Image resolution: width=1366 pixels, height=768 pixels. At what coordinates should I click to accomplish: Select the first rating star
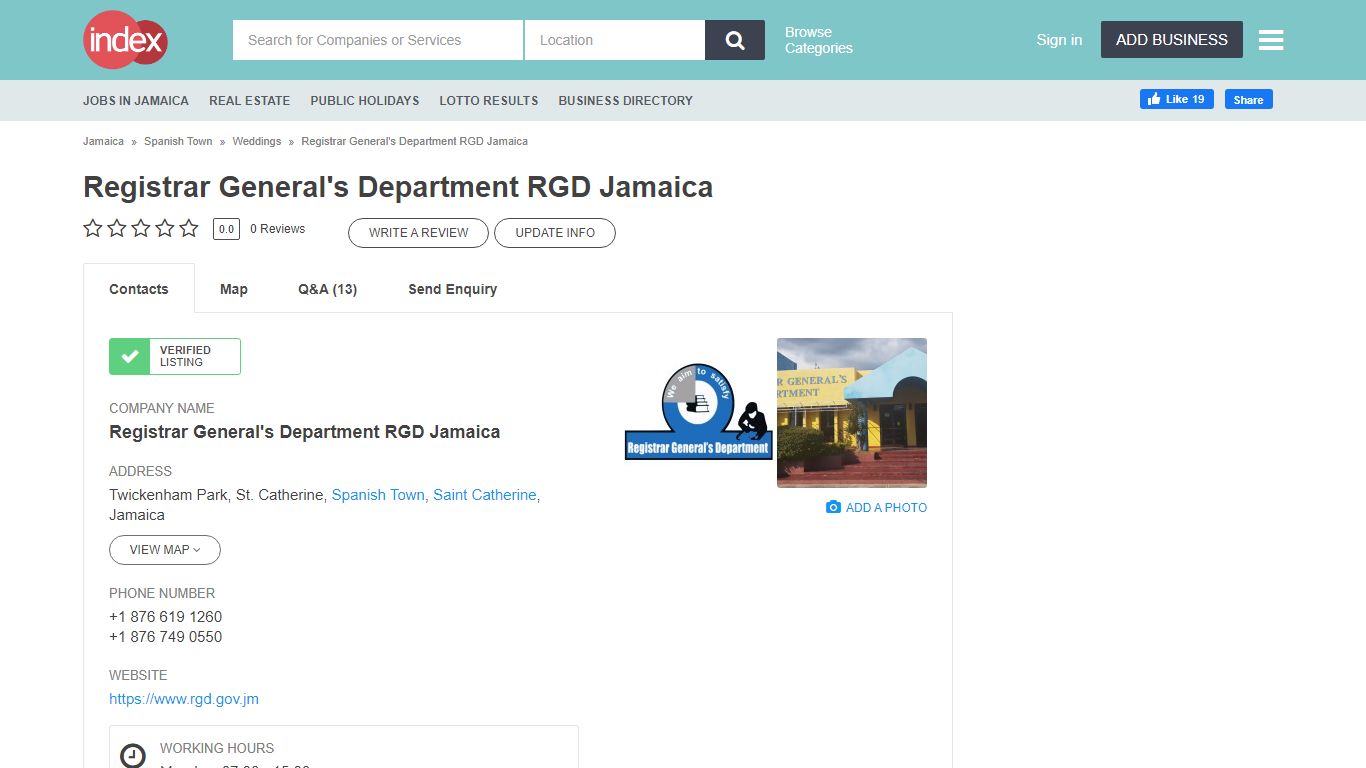93,228
